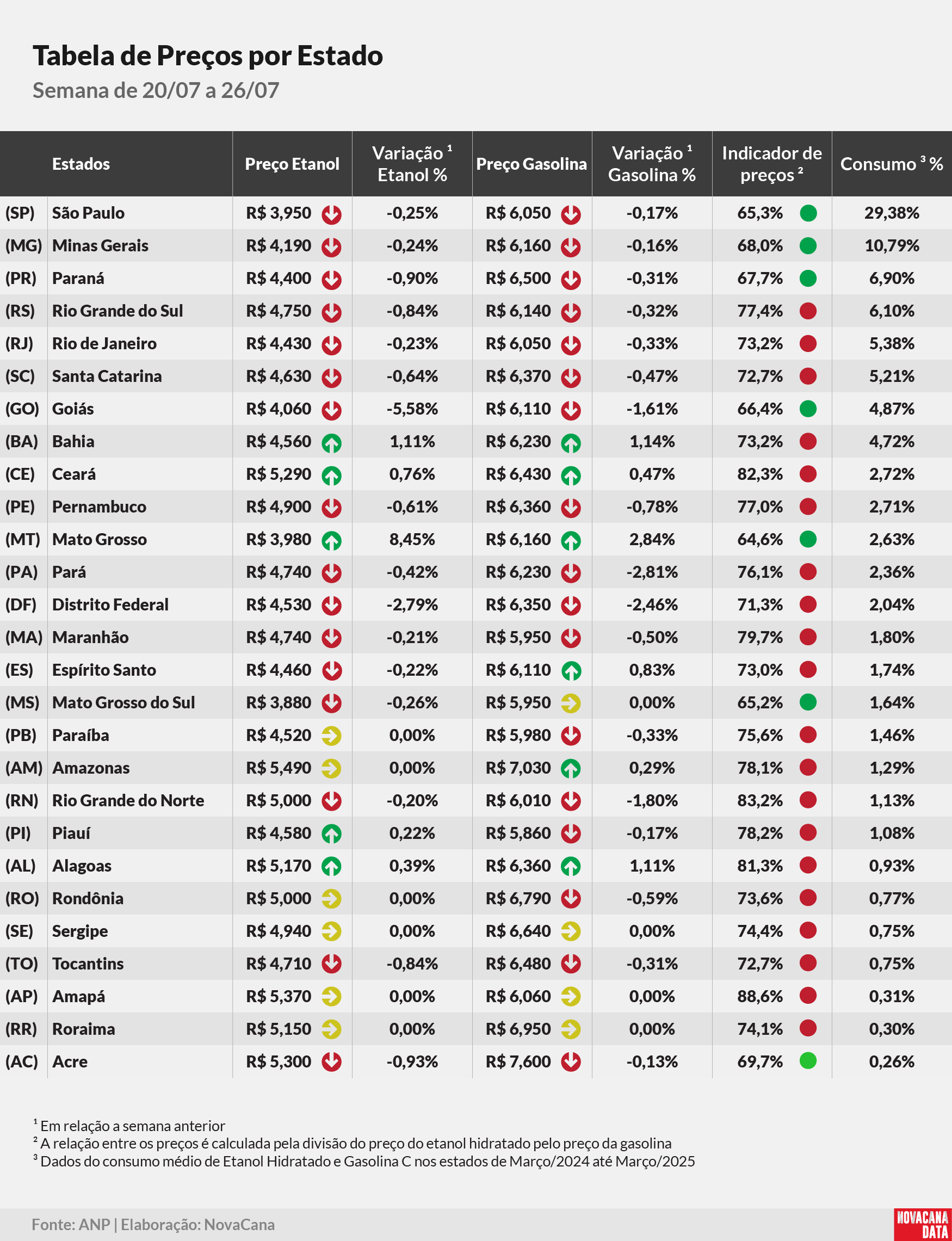Click the Fonte: ANP source text
The image size is (952, 1241).
click(71, 1225)
